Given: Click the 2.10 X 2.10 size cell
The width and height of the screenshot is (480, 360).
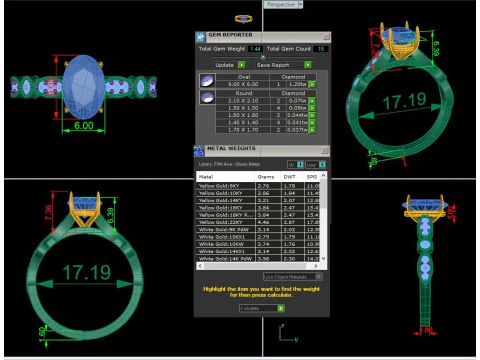Looking at the screenshot, I should pos(243,101).
